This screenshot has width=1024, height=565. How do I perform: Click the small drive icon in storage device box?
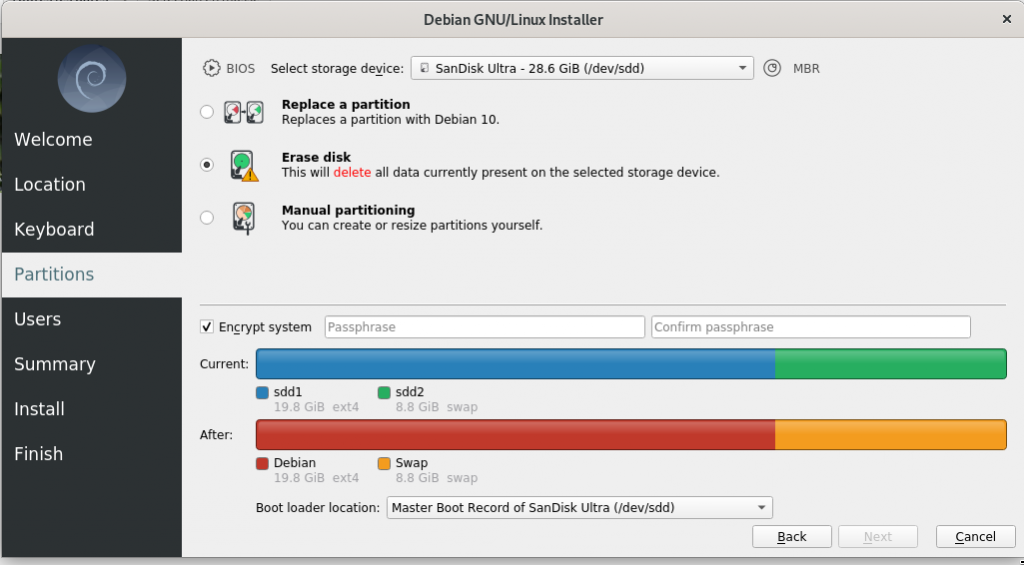coord(424,68)
